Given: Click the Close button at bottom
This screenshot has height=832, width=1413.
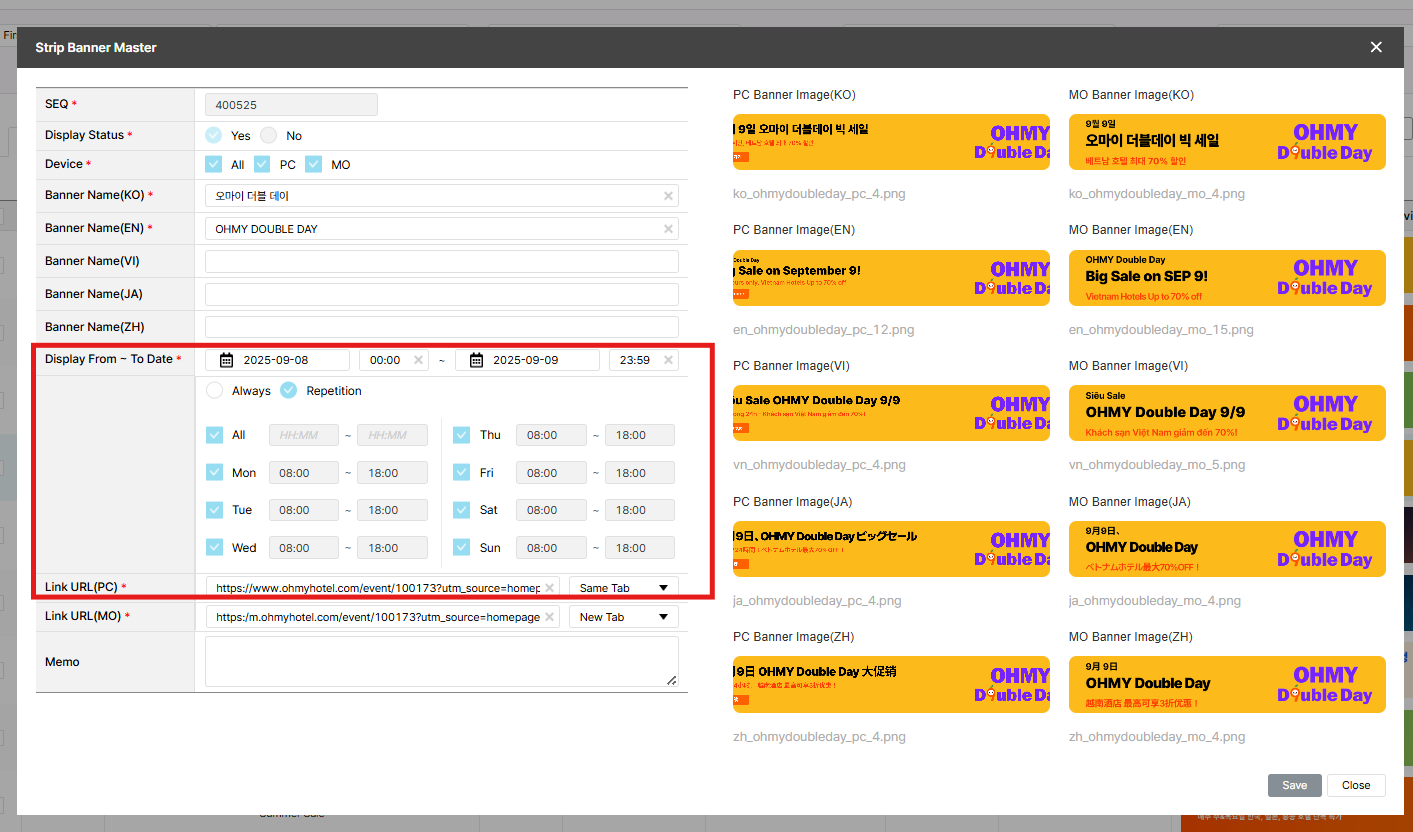Looking at the screenshot, I should pos(1355,785).
